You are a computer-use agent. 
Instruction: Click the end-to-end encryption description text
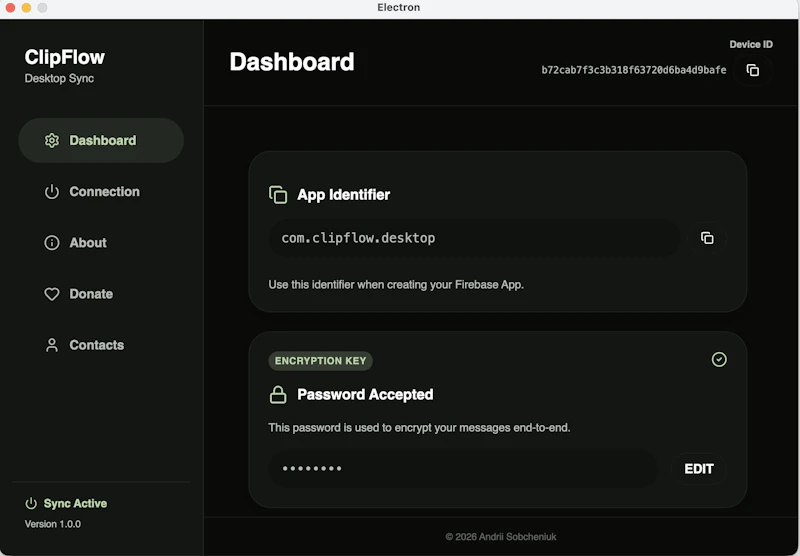[x=419, y=427]
